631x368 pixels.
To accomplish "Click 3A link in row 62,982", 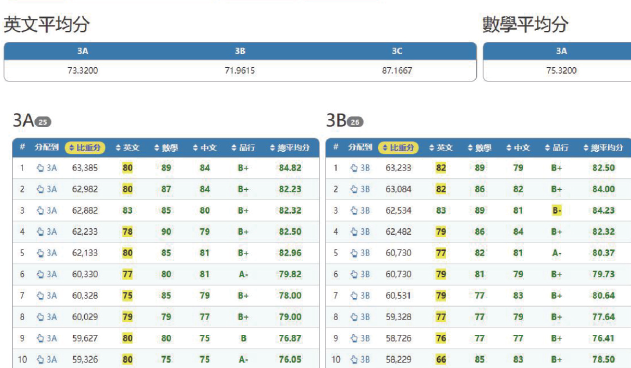I will [52, 189].
